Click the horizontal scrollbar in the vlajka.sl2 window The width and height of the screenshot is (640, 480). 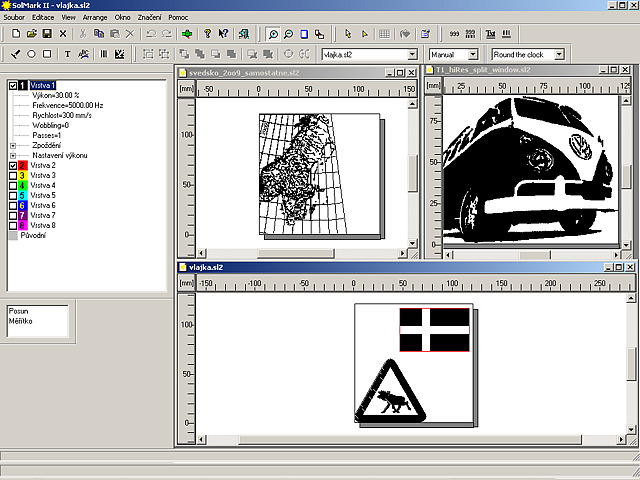coord(410,440)
